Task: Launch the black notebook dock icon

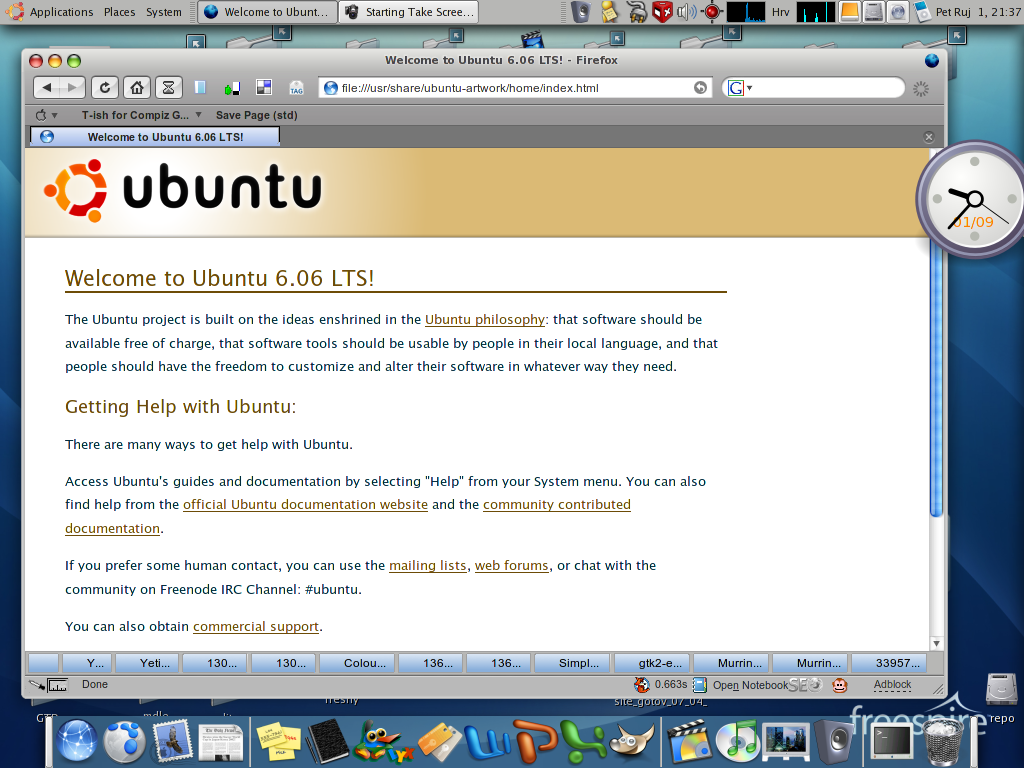Action: 326,741
